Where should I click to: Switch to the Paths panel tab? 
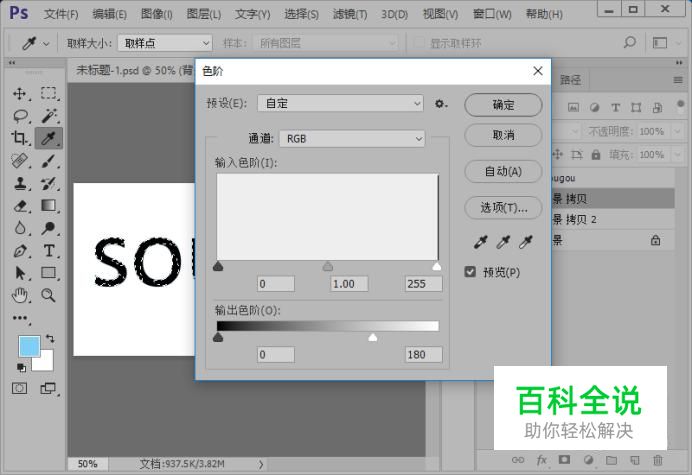(571, 80)
